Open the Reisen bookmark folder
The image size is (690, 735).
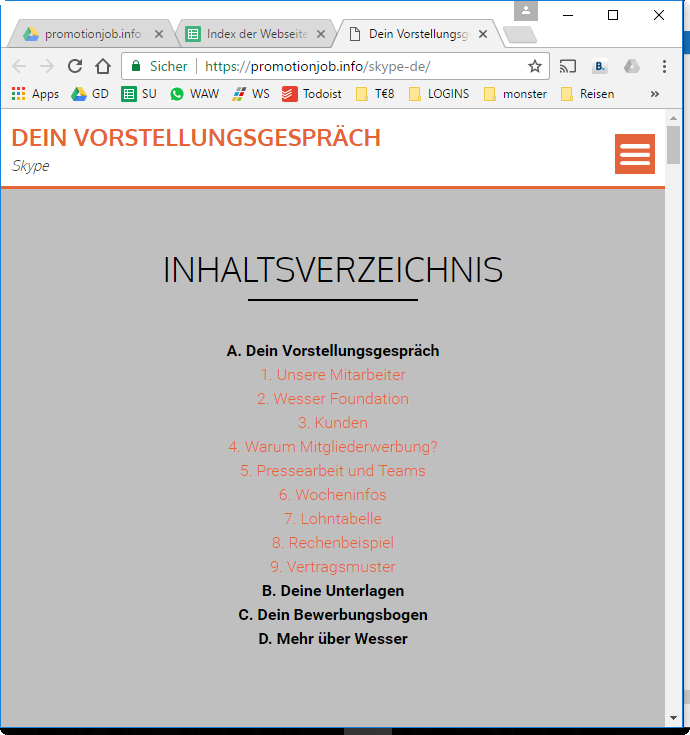(x=587, y=94)
